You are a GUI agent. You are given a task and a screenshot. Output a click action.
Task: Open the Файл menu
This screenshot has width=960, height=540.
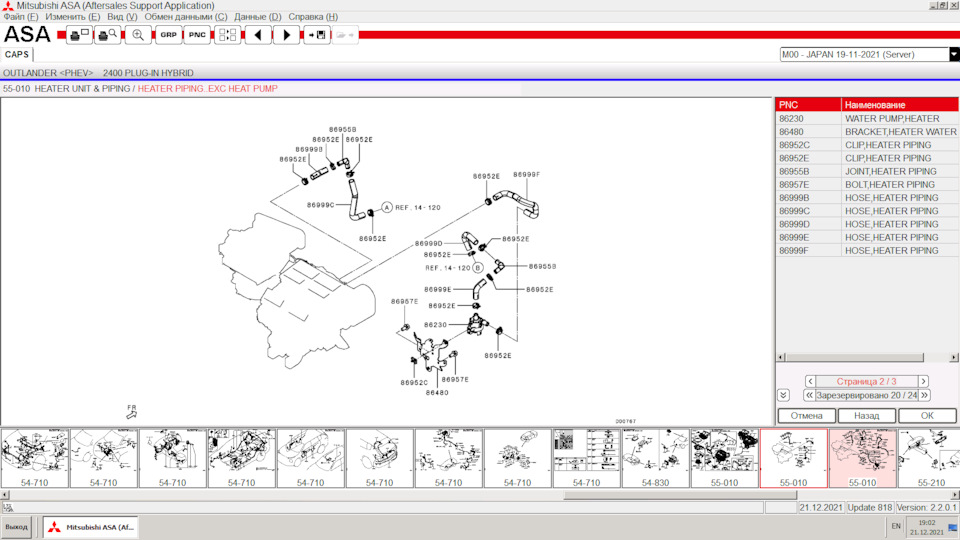click(x=20, y=17)
